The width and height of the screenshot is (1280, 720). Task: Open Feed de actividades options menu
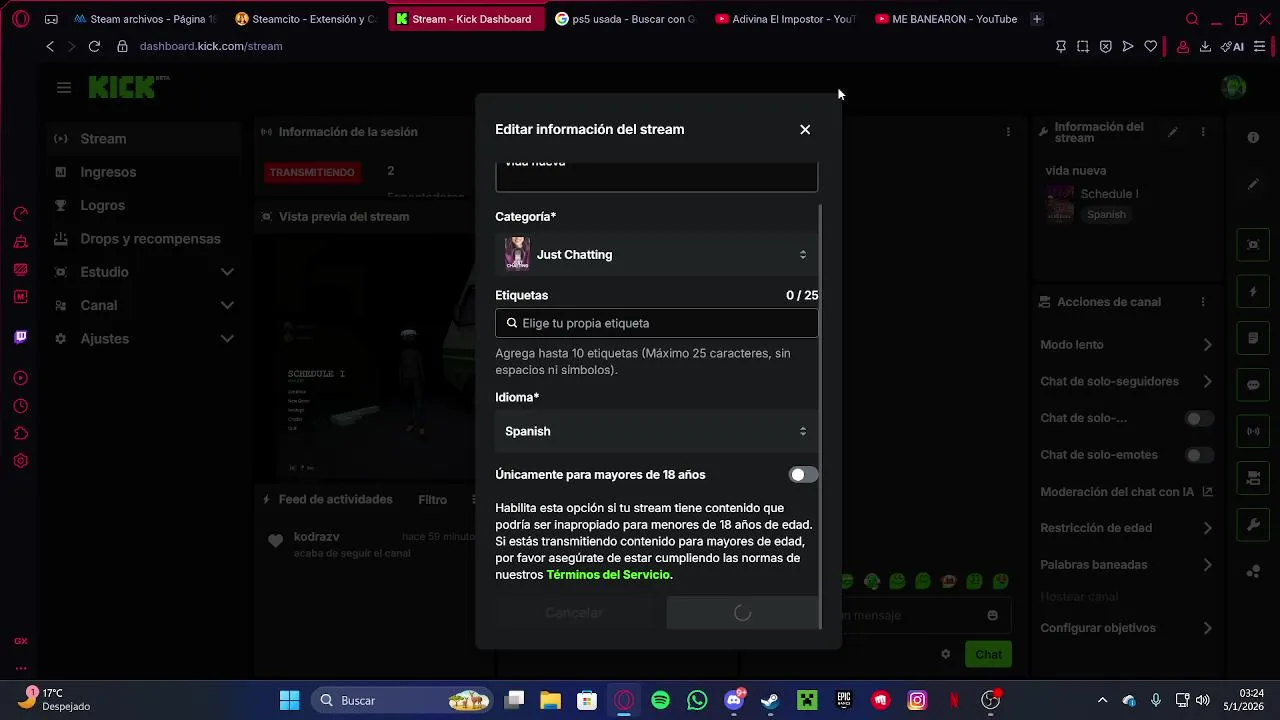click(472, 500)
